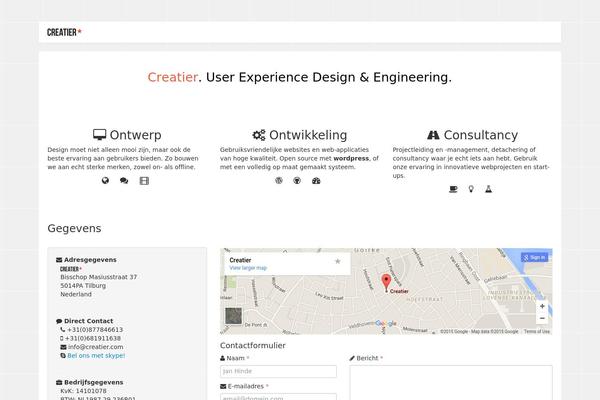Click the Adresgegevens label
600x400 pixels.
[x=90, y=260]
